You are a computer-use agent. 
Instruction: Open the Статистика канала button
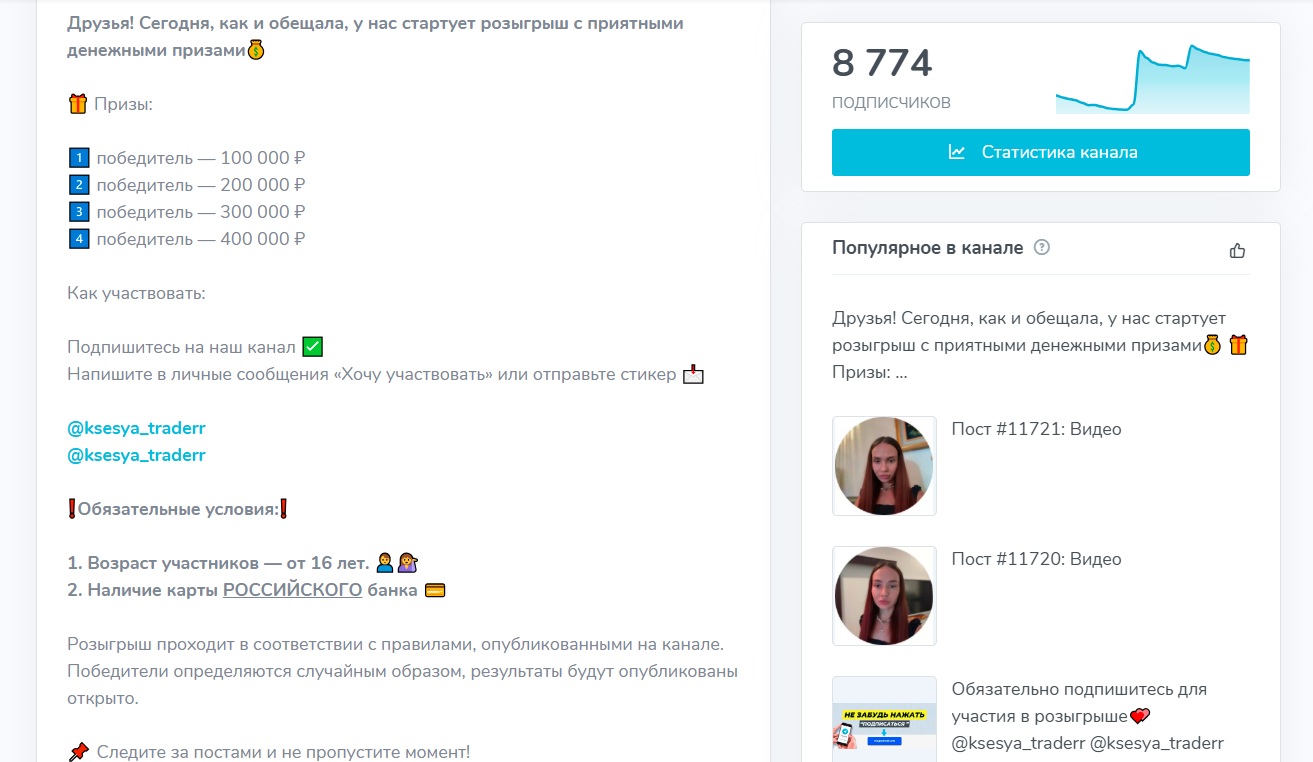point(1040,153)
